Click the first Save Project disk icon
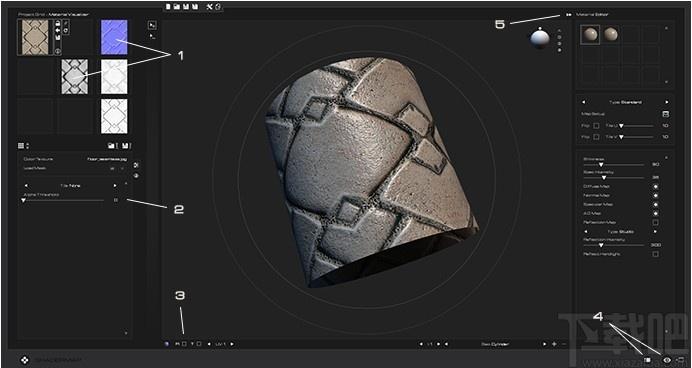 tap(186, 7)
